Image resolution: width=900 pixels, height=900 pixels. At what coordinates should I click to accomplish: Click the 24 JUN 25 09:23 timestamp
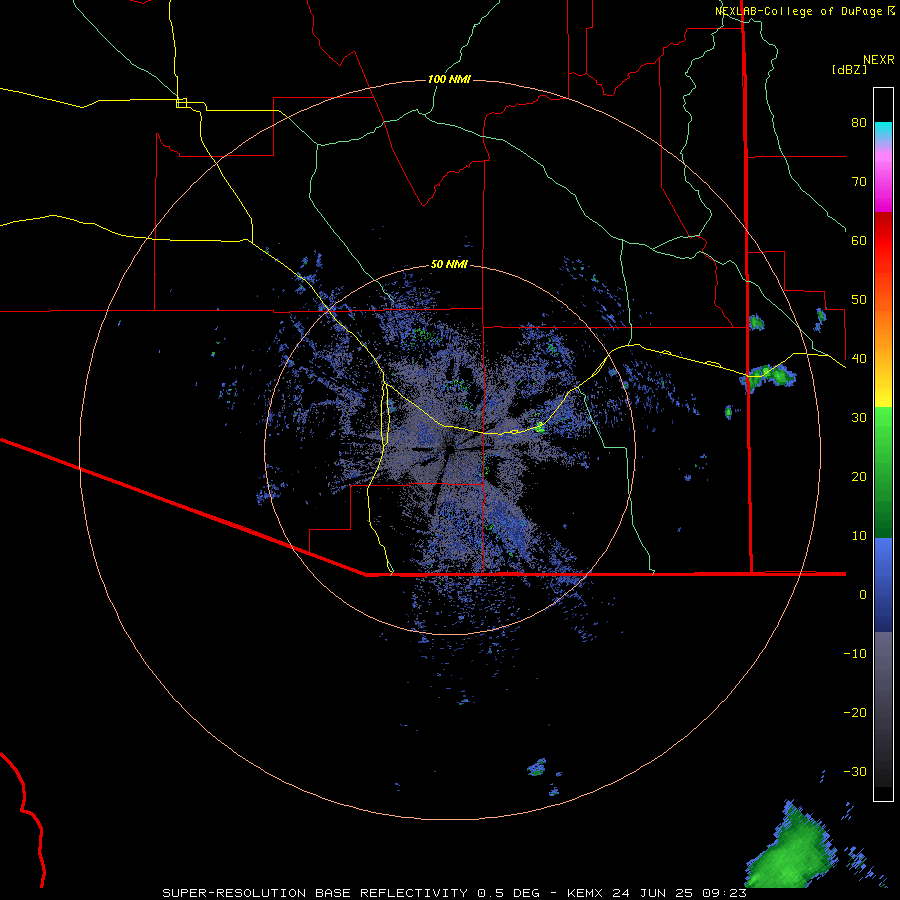coord(680,893)
